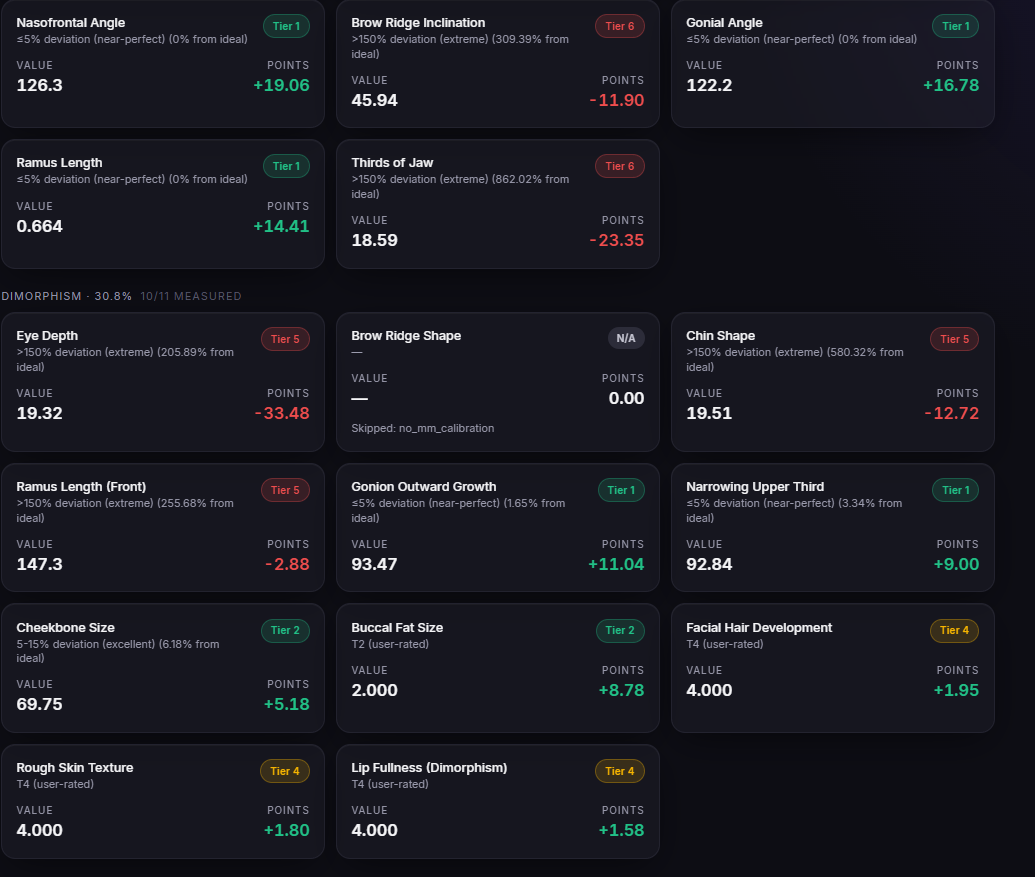The image size is (1035, 877).
Task: Click the skipped no_mm_calibration note
Action: pos(422,428)
